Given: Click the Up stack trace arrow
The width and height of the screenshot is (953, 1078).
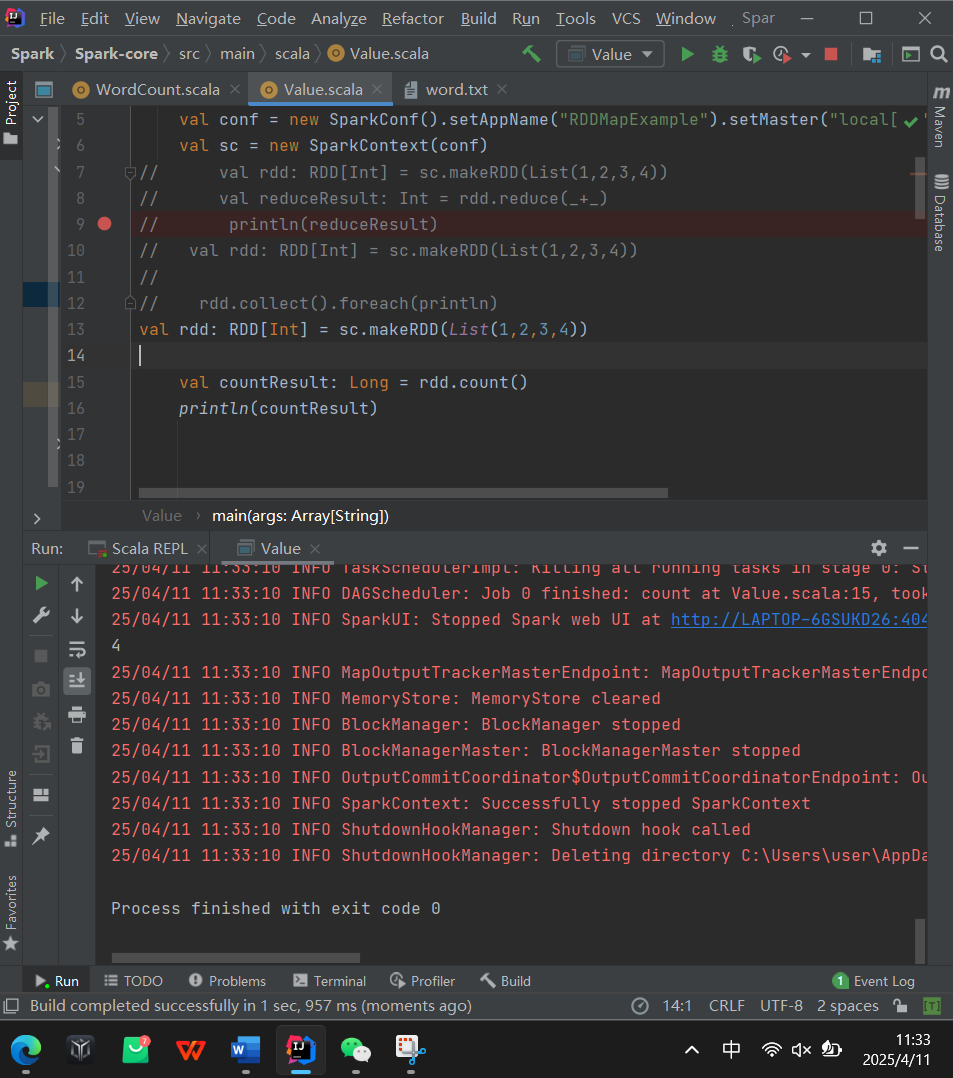Looking at the screenshot, I should click(77, 584).
